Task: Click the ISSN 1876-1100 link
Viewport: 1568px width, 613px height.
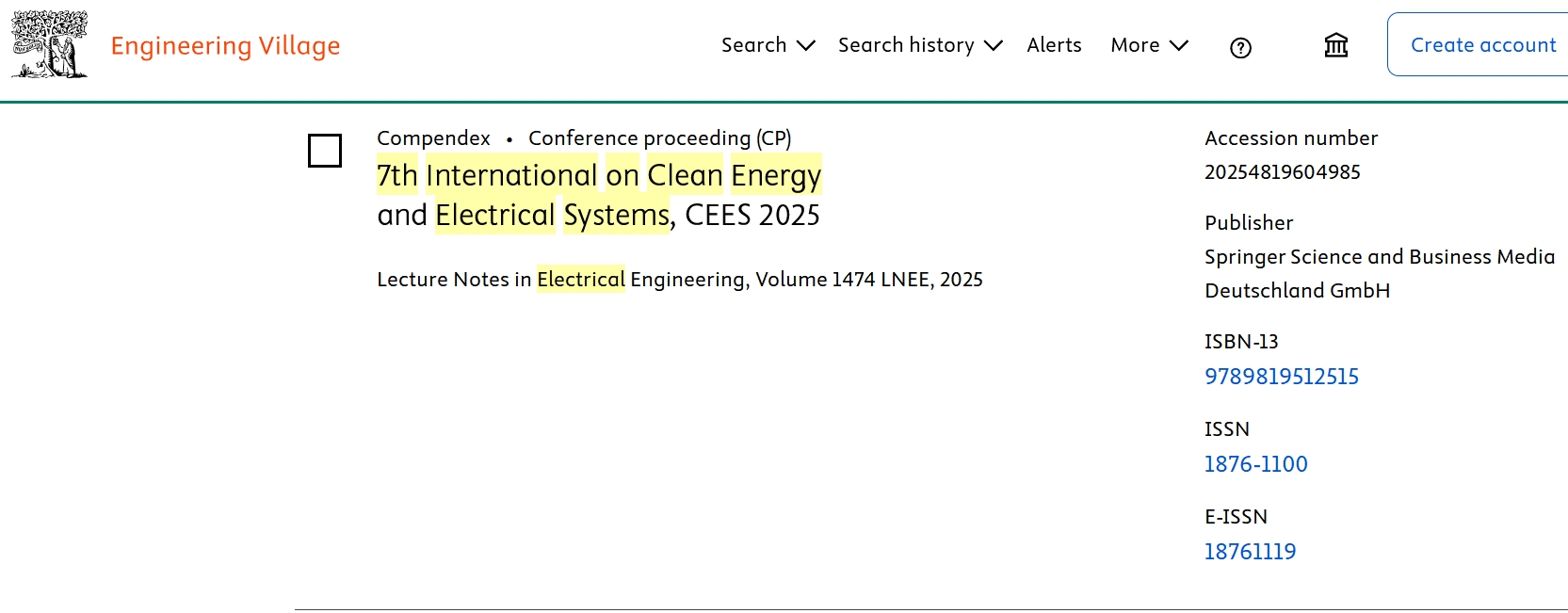Action: click(x=1255, y=464)
